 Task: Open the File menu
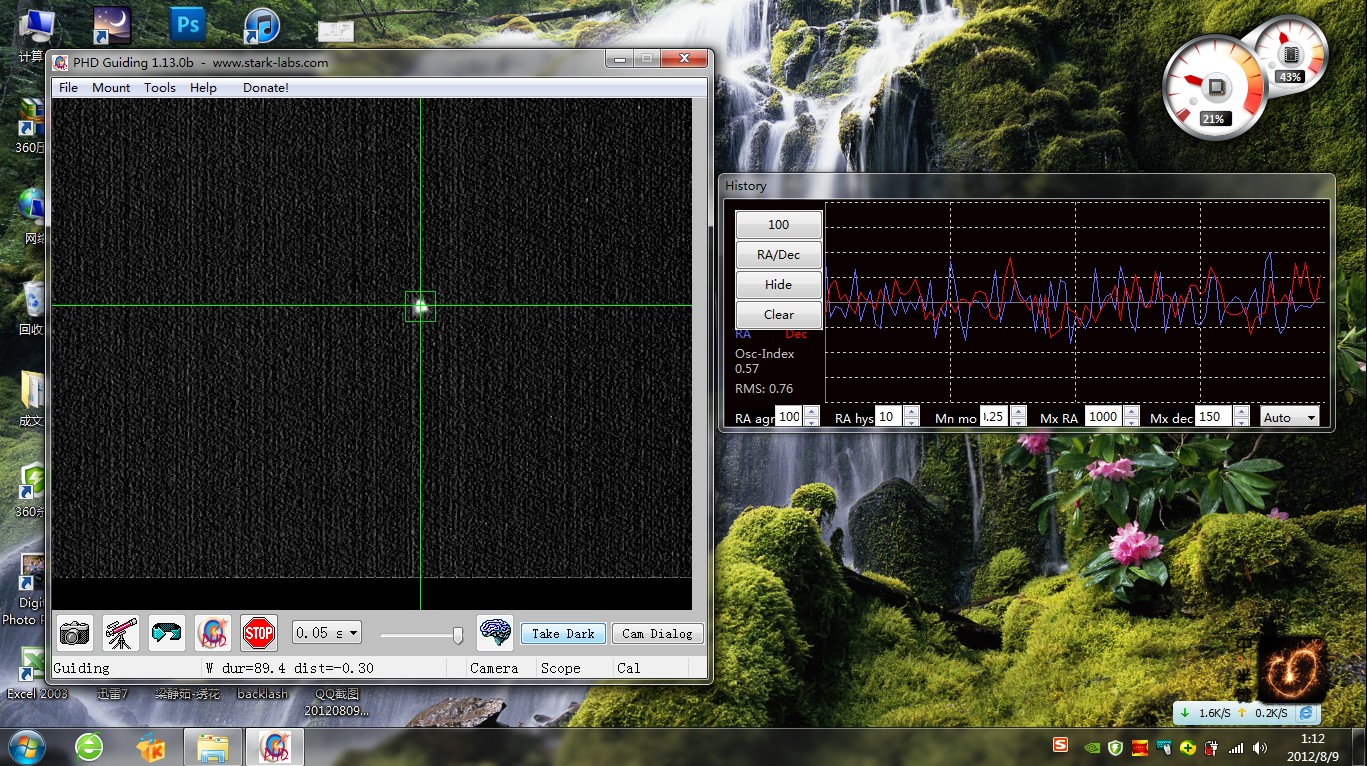coord(68,88)
